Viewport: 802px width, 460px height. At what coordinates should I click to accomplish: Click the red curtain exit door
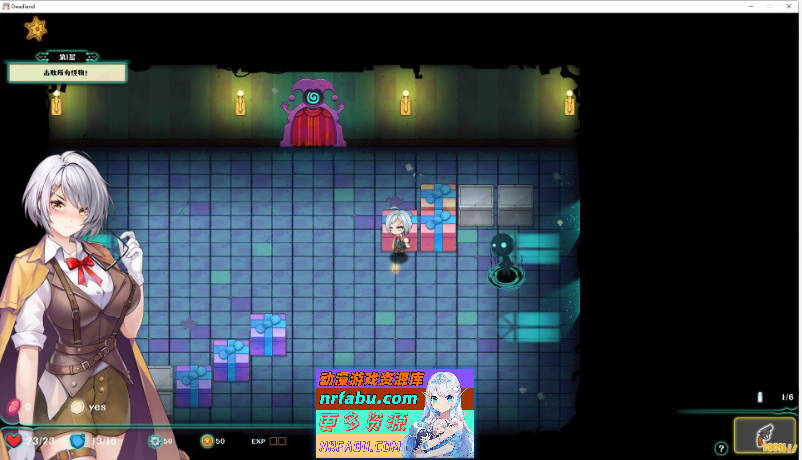314,118
